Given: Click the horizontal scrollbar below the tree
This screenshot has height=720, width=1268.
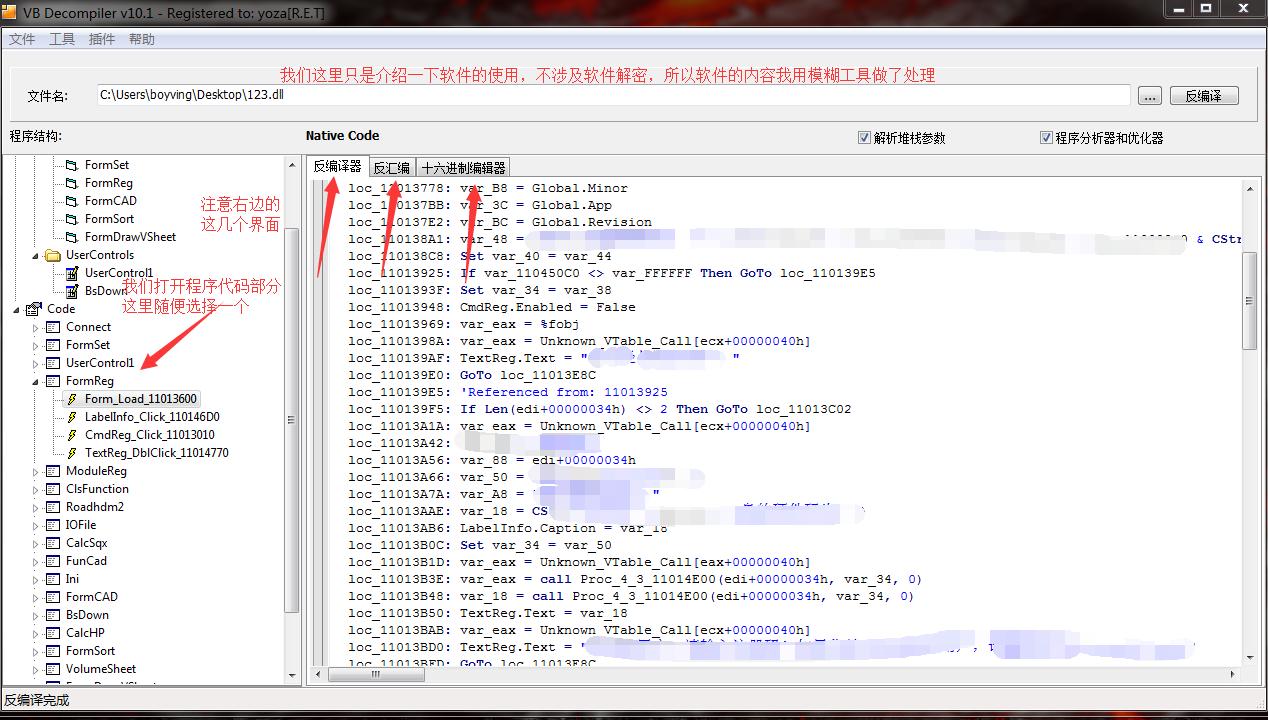Looking at the screenshot, I should tap(375, 675).
